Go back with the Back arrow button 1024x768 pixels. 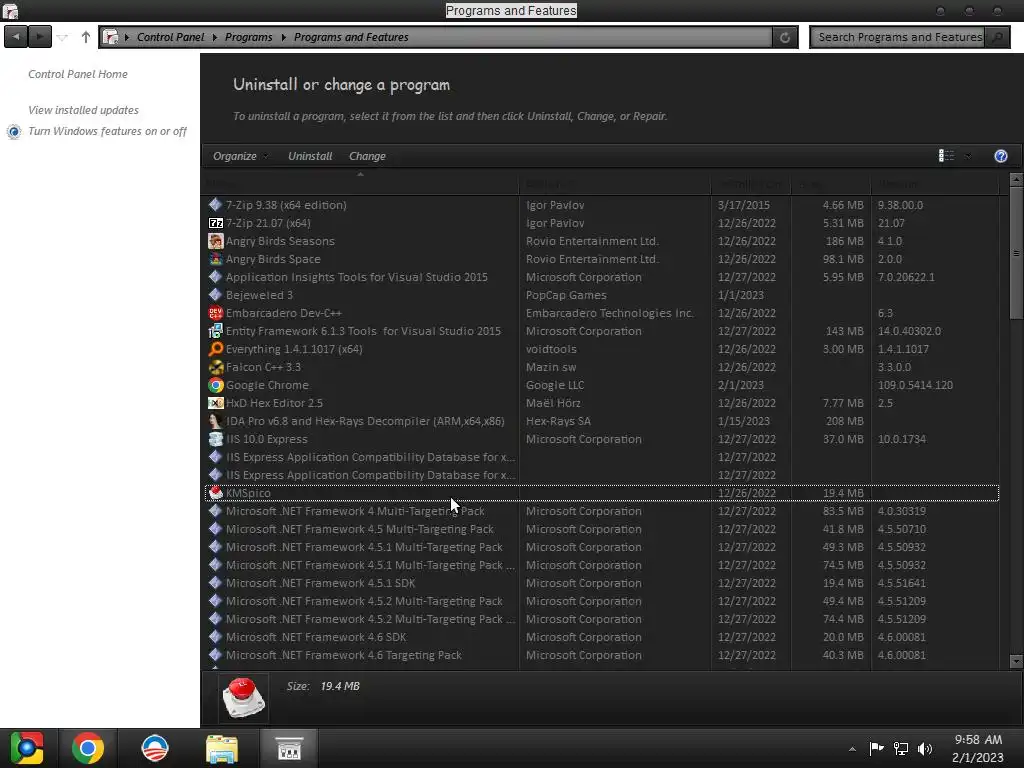(16, 37)
